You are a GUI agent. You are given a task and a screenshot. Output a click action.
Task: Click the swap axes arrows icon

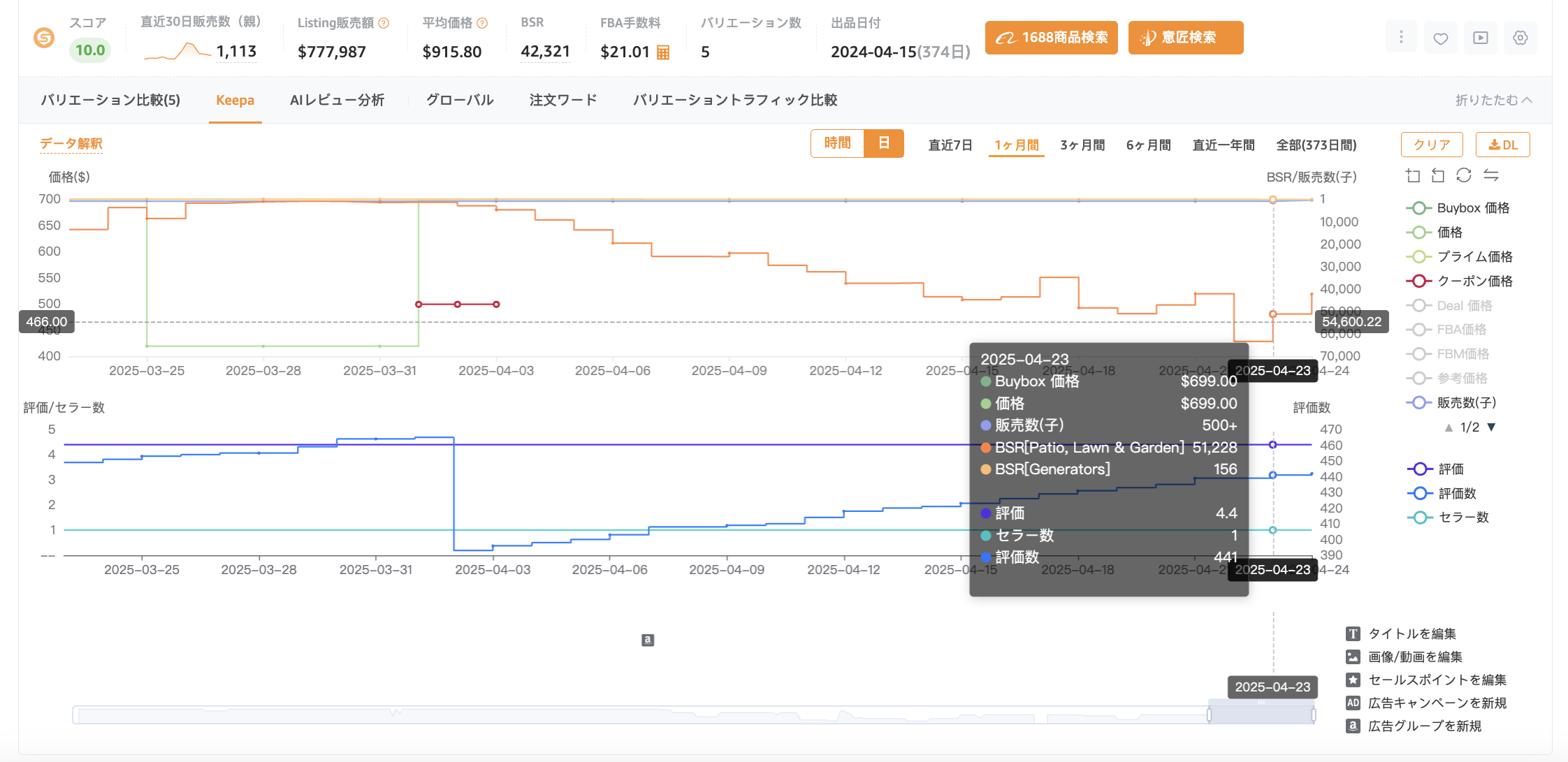(x=1491, y=175)
